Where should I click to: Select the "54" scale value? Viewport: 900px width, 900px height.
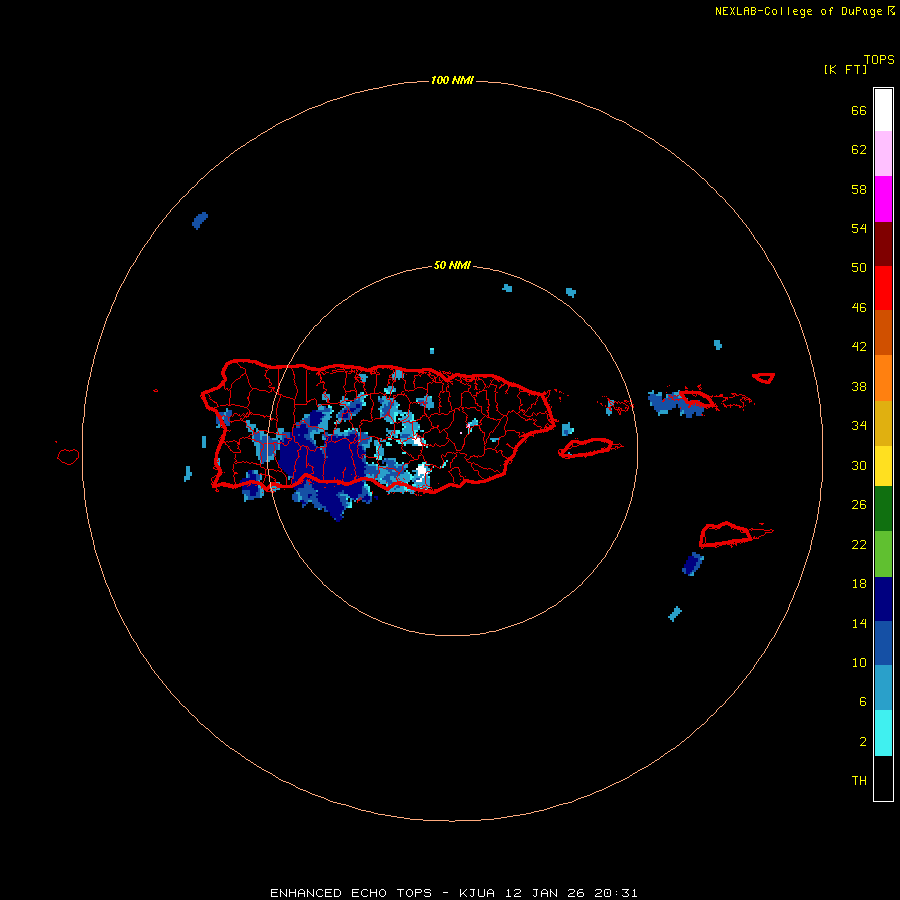[x=859, y=228]
